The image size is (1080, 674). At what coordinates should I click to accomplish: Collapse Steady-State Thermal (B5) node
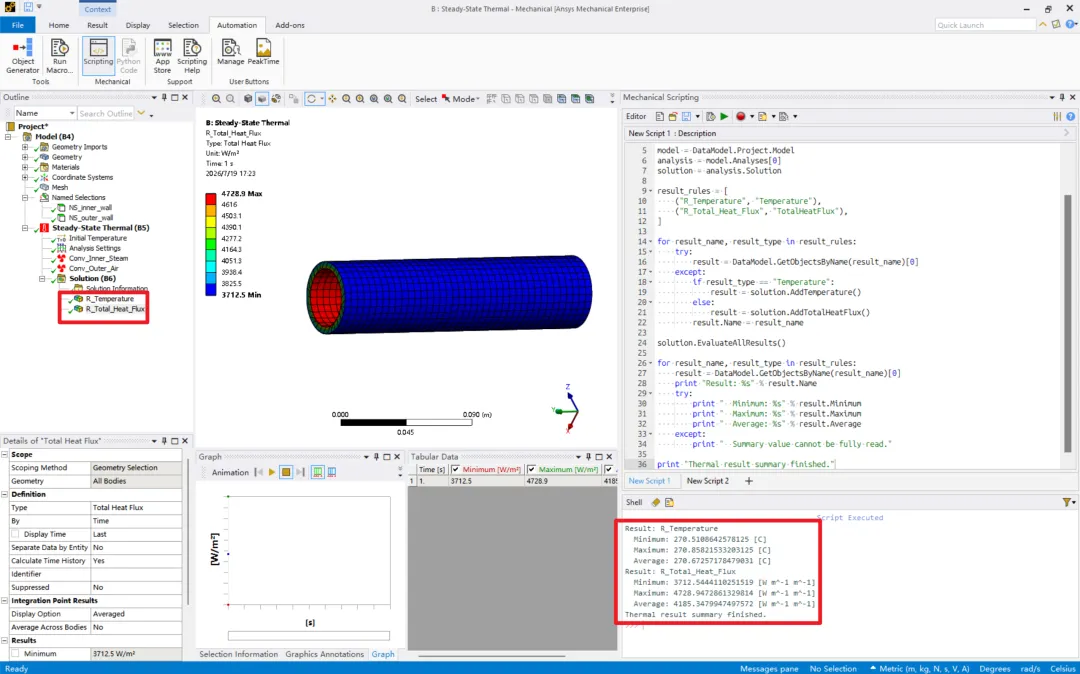25,228
